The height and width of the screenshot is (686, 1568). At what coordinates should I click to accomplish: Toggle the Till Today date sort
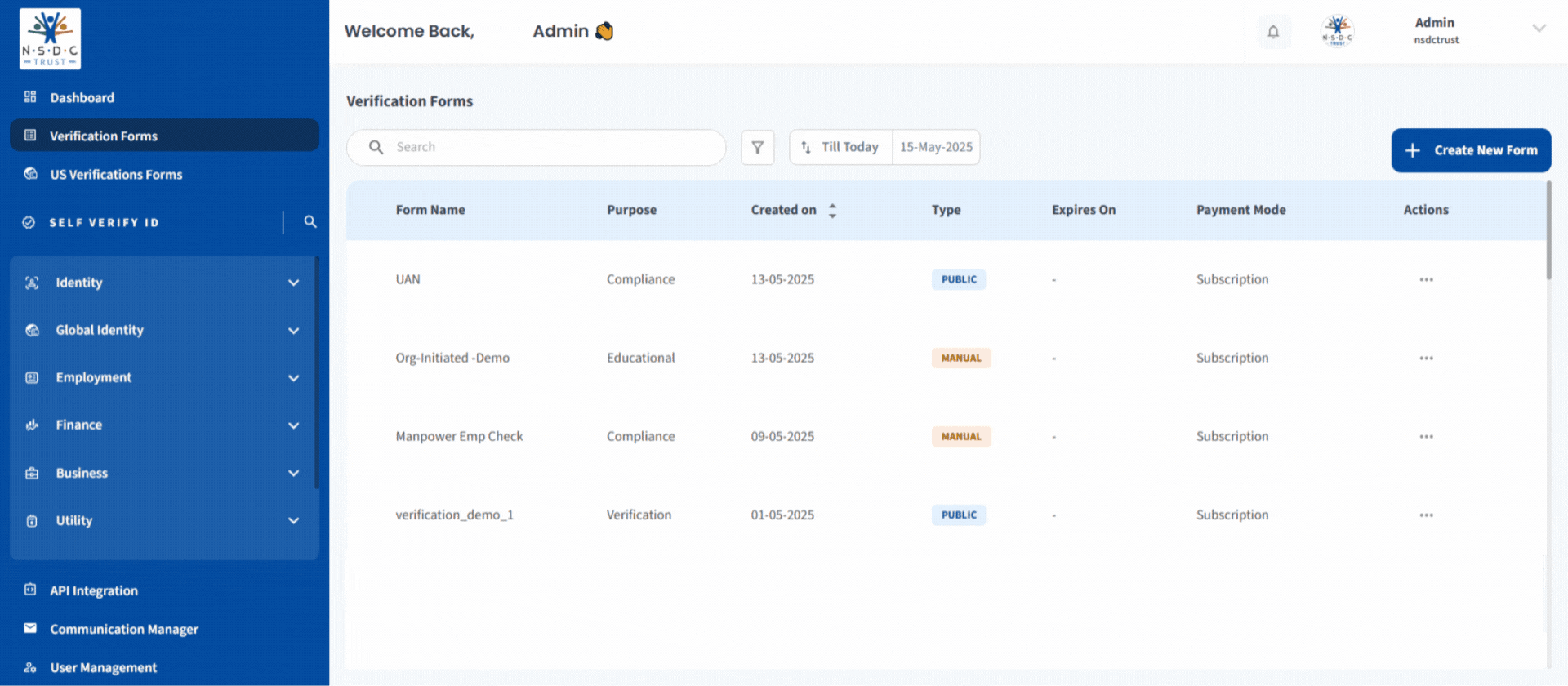tap(840, 148)
